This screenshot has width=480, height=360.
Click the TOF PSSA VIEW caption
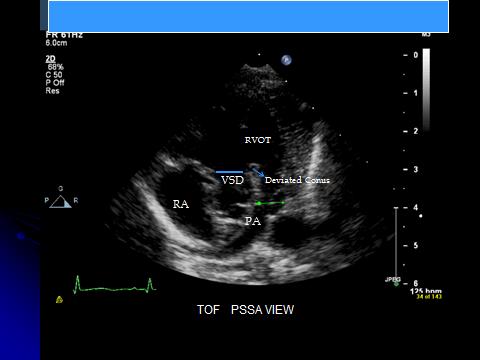tap(245, 310)
